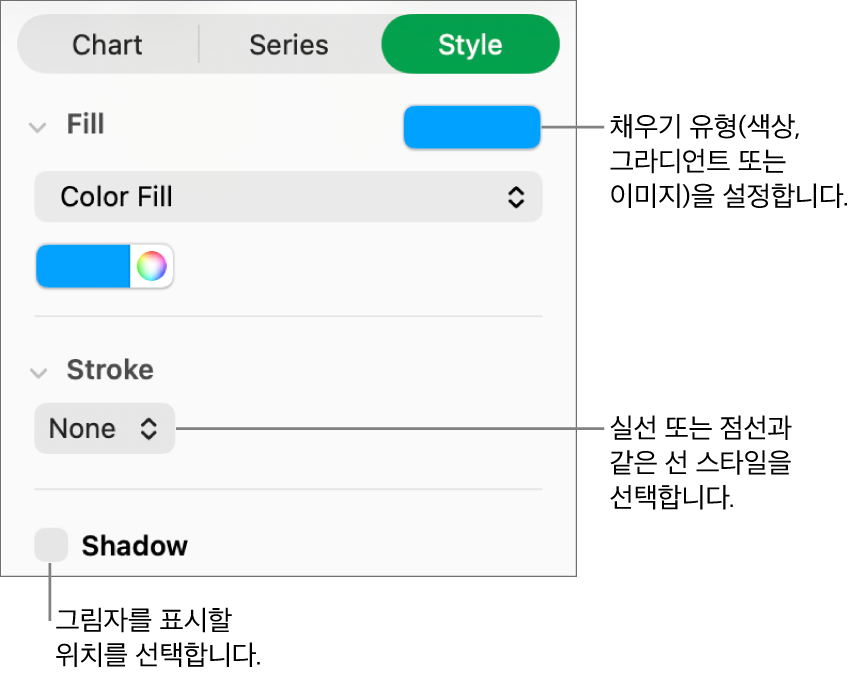Click the Stroke popup up-down arrows
The width and height of the screenshot is (860, 673).
[x=148, y=429]
